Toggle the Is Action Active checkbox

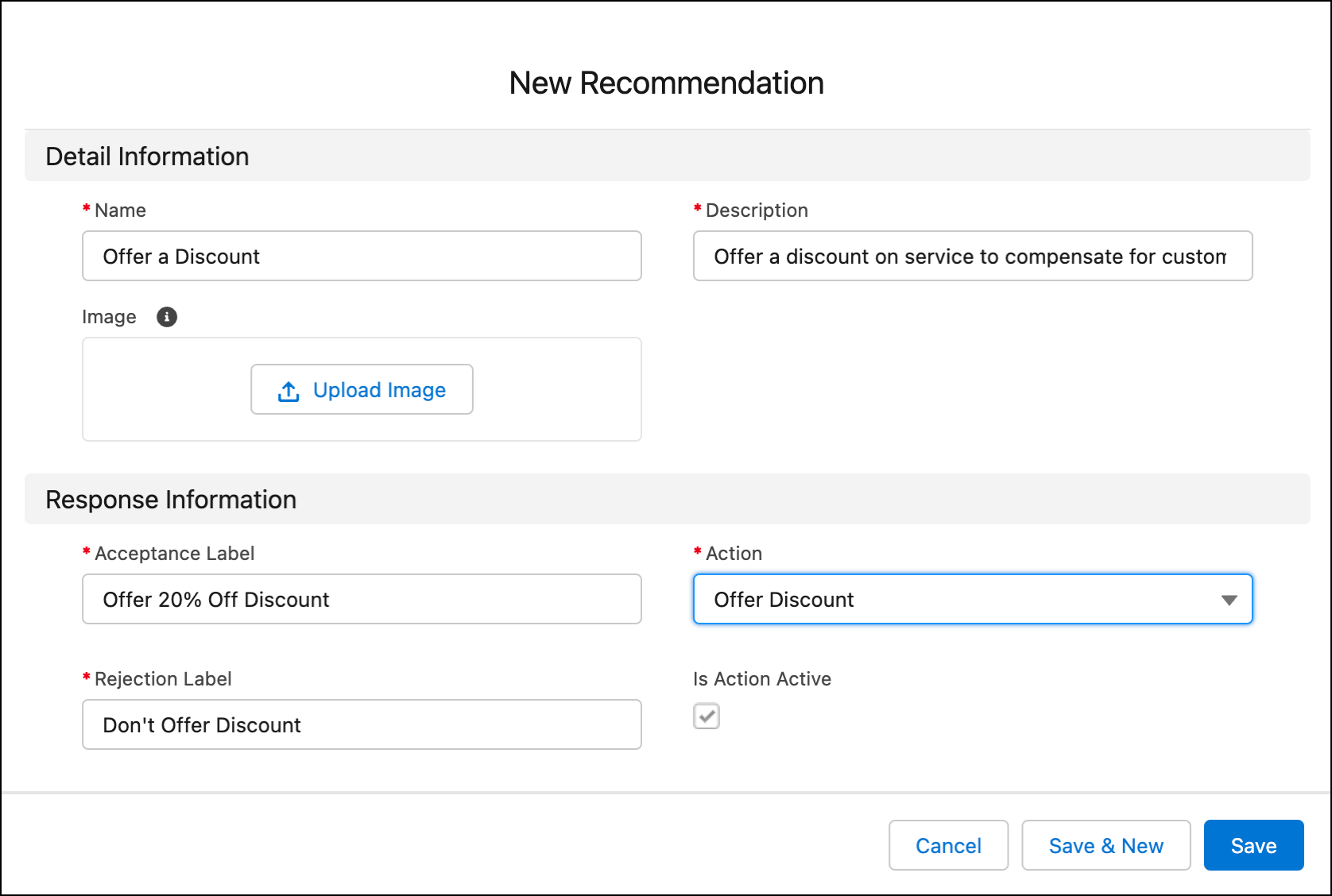[x=707, y=716]
